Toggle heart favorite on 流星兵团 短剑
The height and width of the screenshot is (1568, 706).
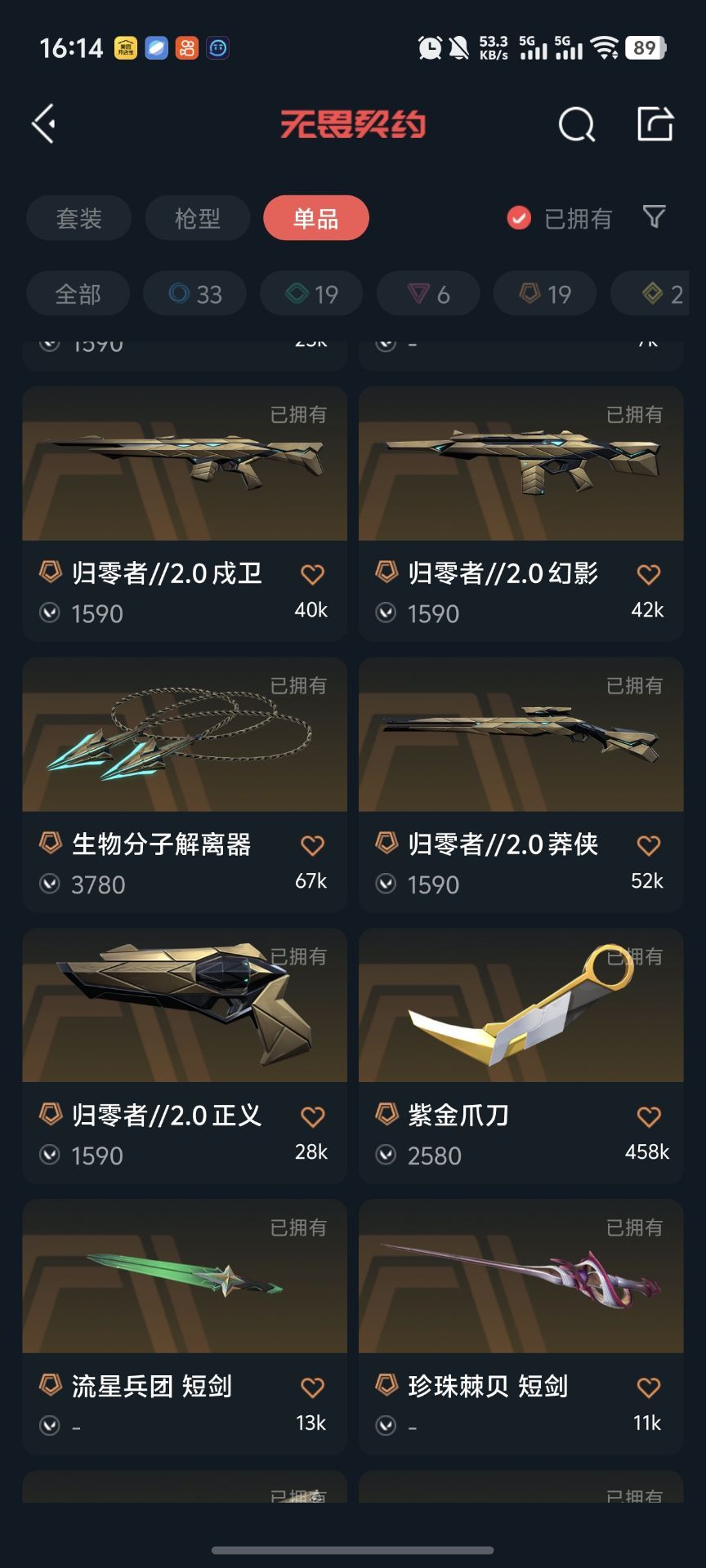point(312,1388)
